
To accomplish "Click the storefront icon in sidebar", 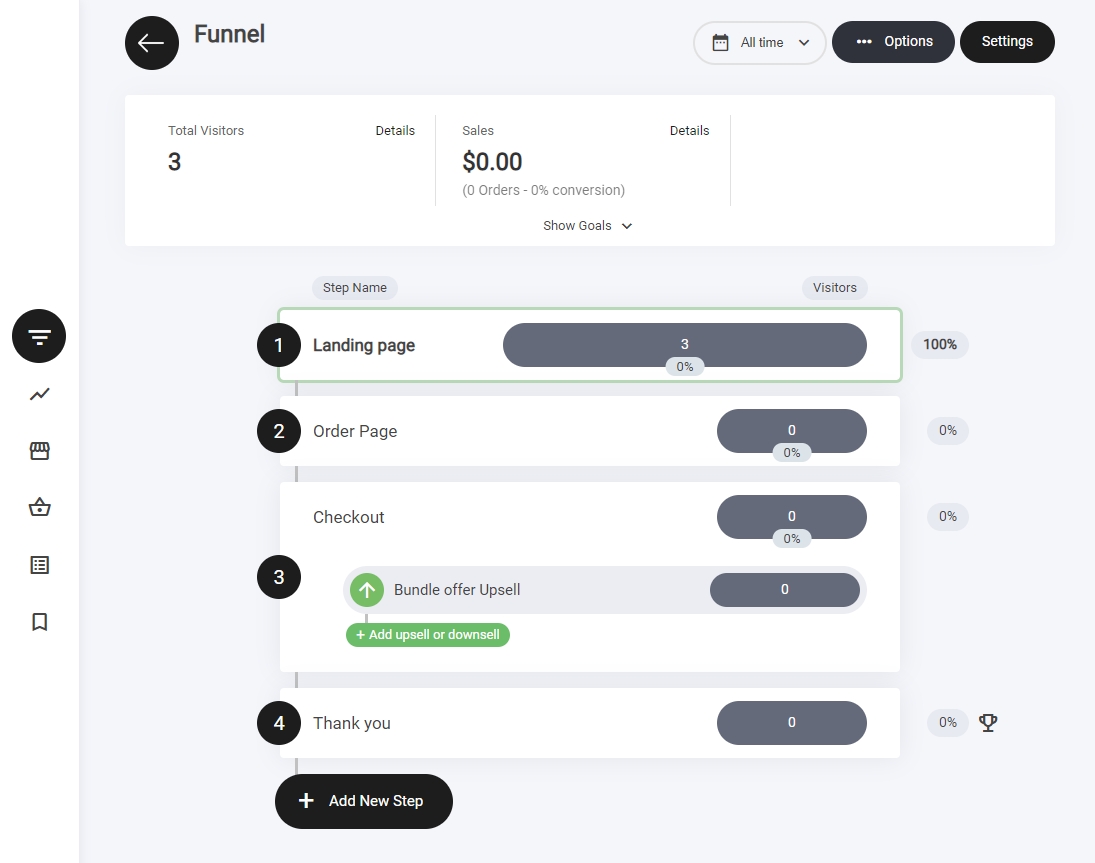I will coord(39,451).
